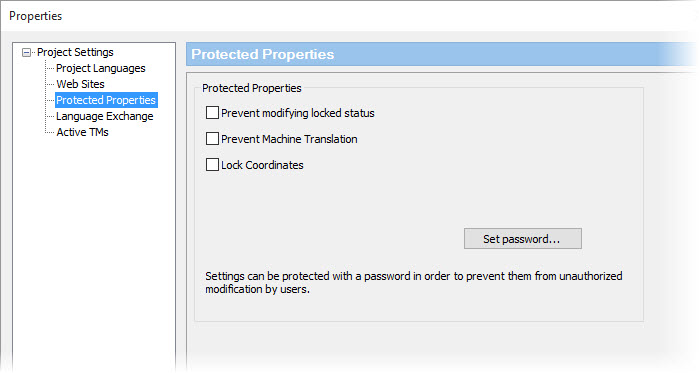Open the Project Languages settings page

pyautogui.click(x=101, y=68)
